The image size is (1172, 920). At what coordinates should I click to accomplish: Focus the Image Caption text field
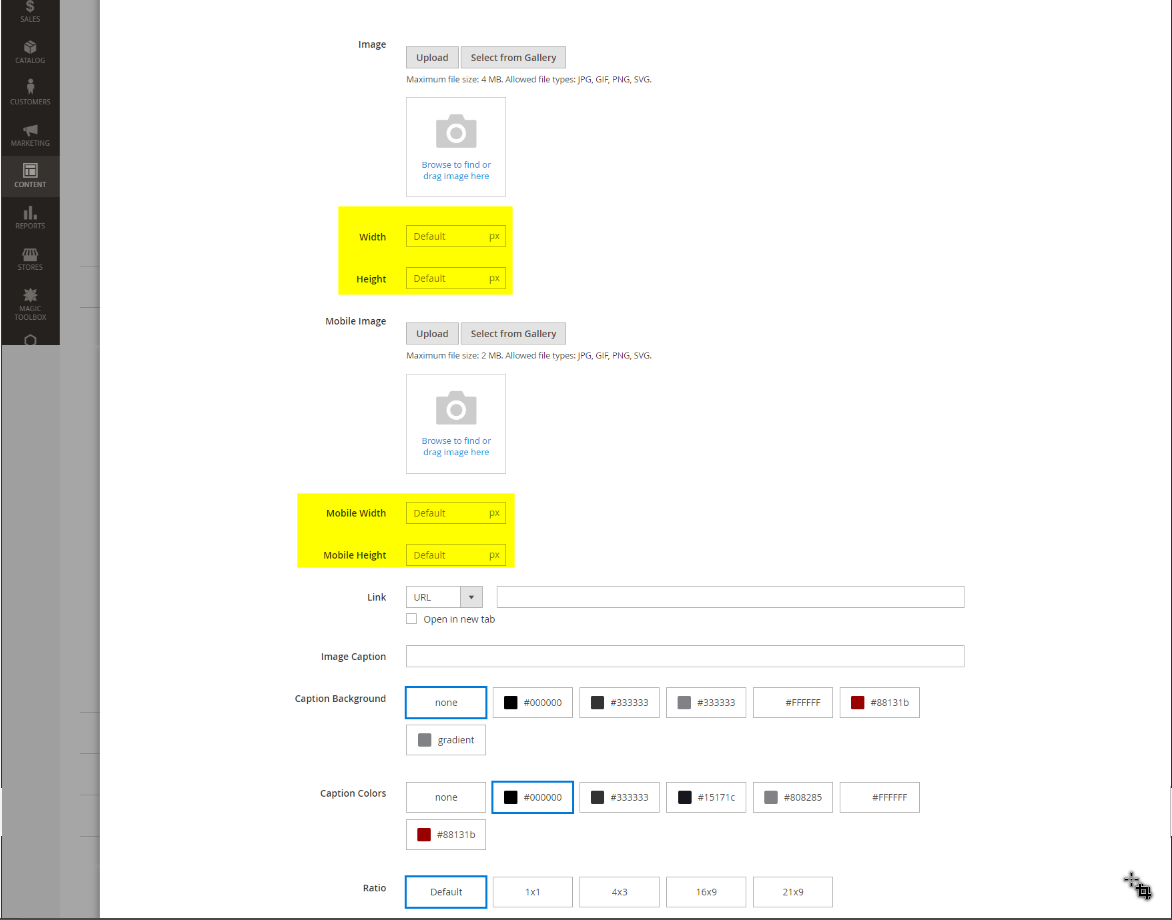pyautogui.click(x=685, y=656)
